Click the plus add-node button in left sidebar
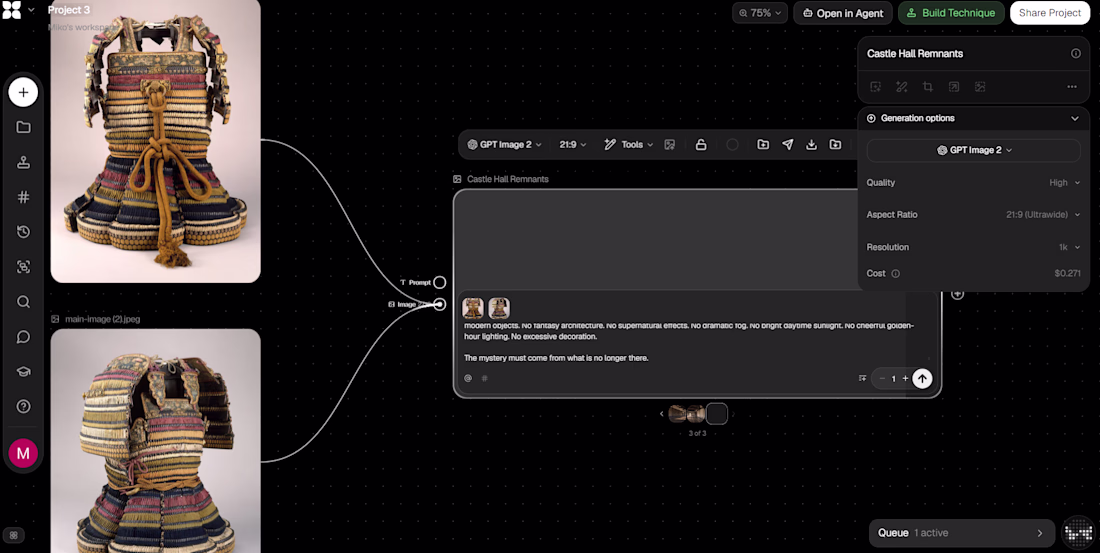Image resolution: width=1100 pixels, height=553 pixels. pos(23,93)
